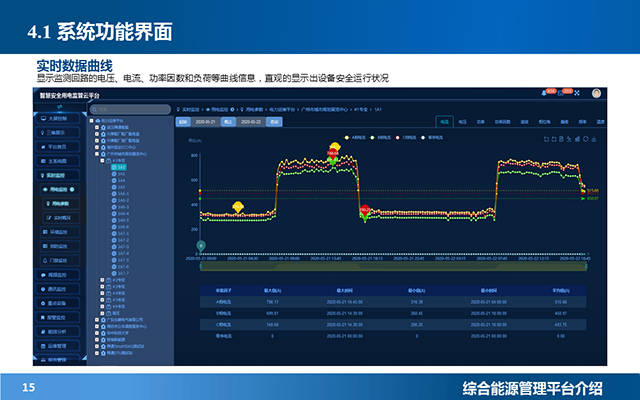Save chart as image download icon
Viewport: 640px width, 400px height.
pos(593,139)
